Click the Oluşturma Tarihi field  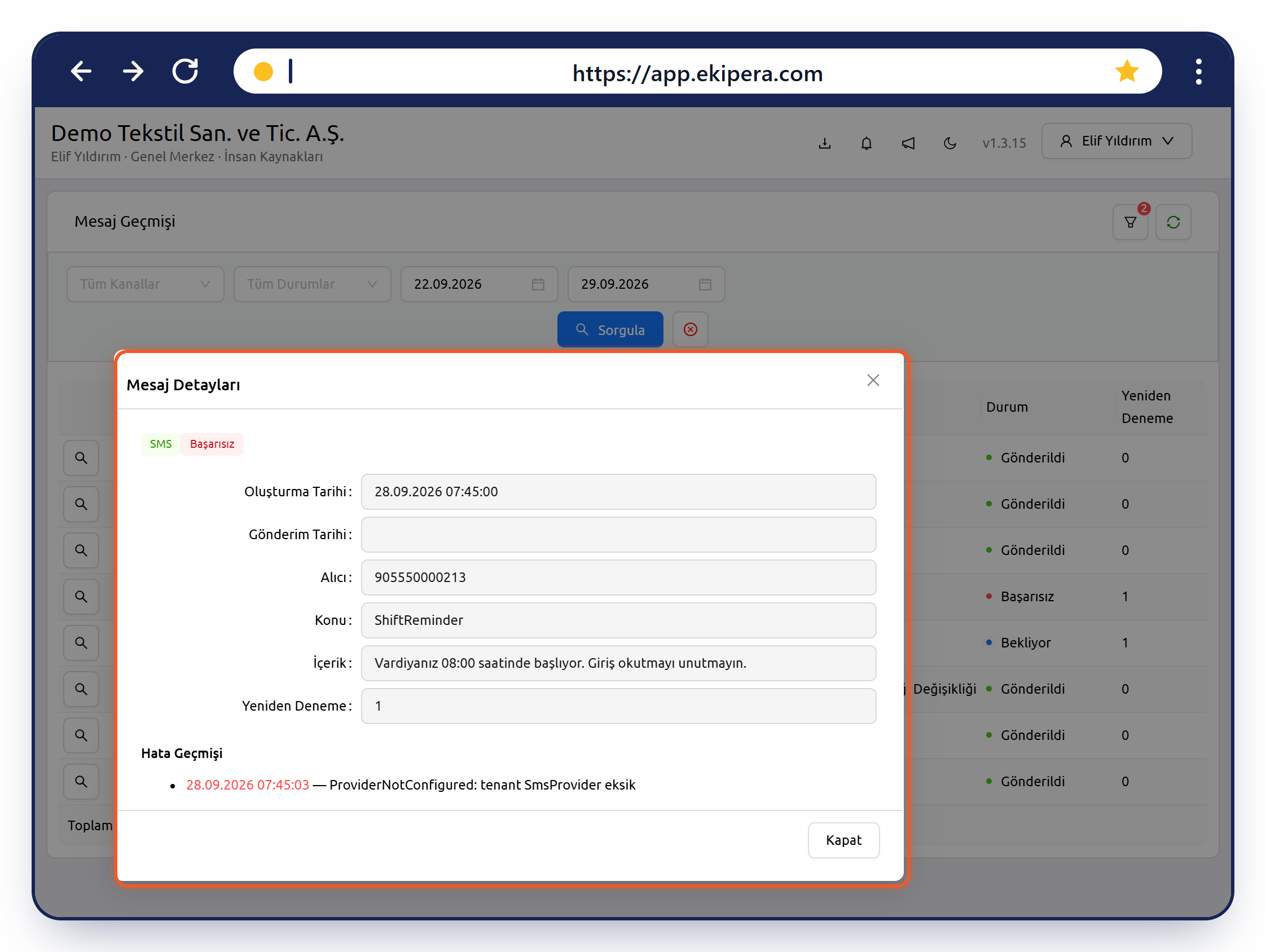(x=618, y=491)
